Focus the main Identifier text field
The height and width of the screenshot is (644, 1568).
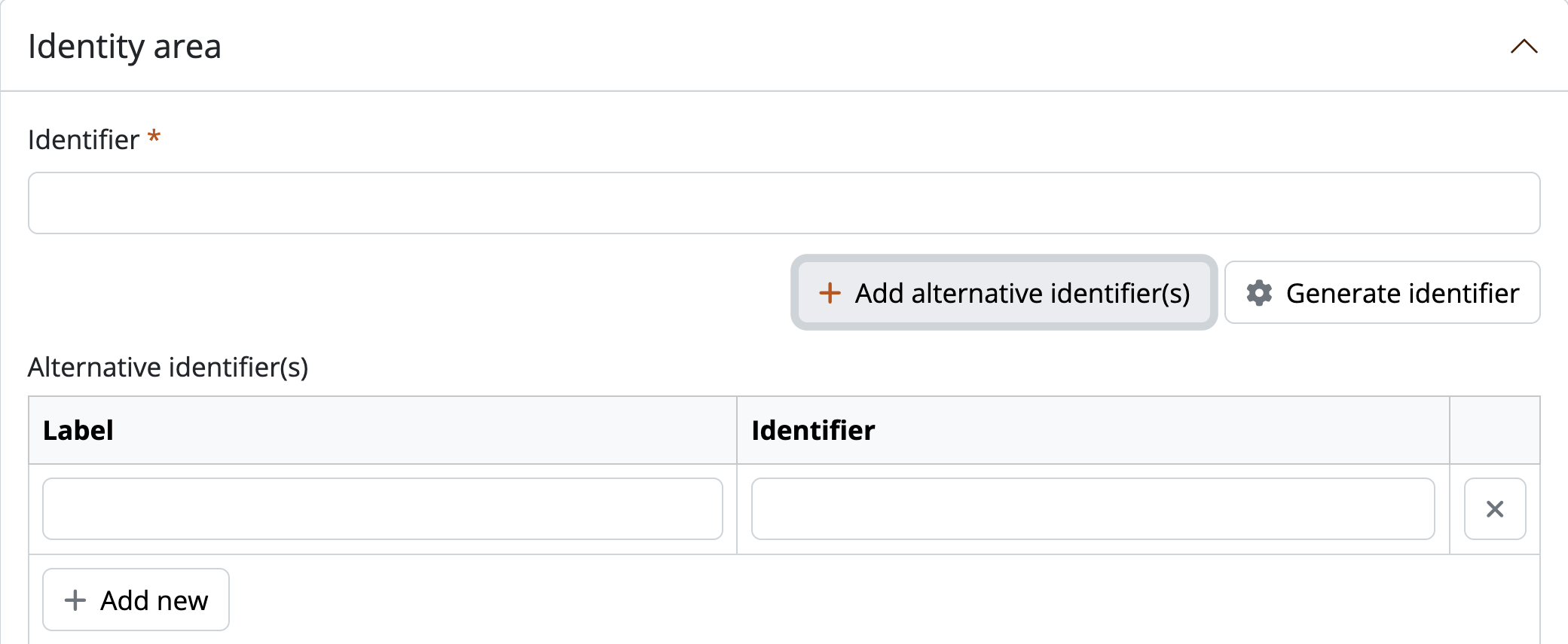point(784,203)
